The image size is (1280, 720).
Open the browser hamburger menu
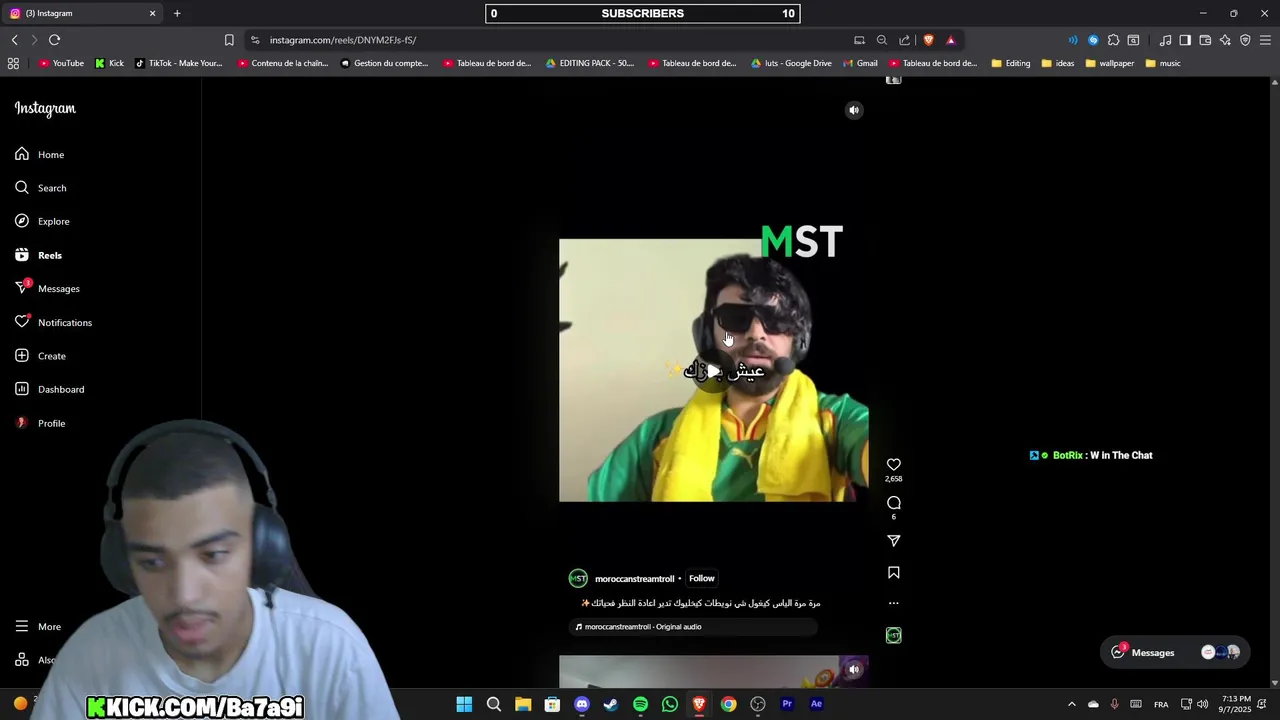point(1266,40)
